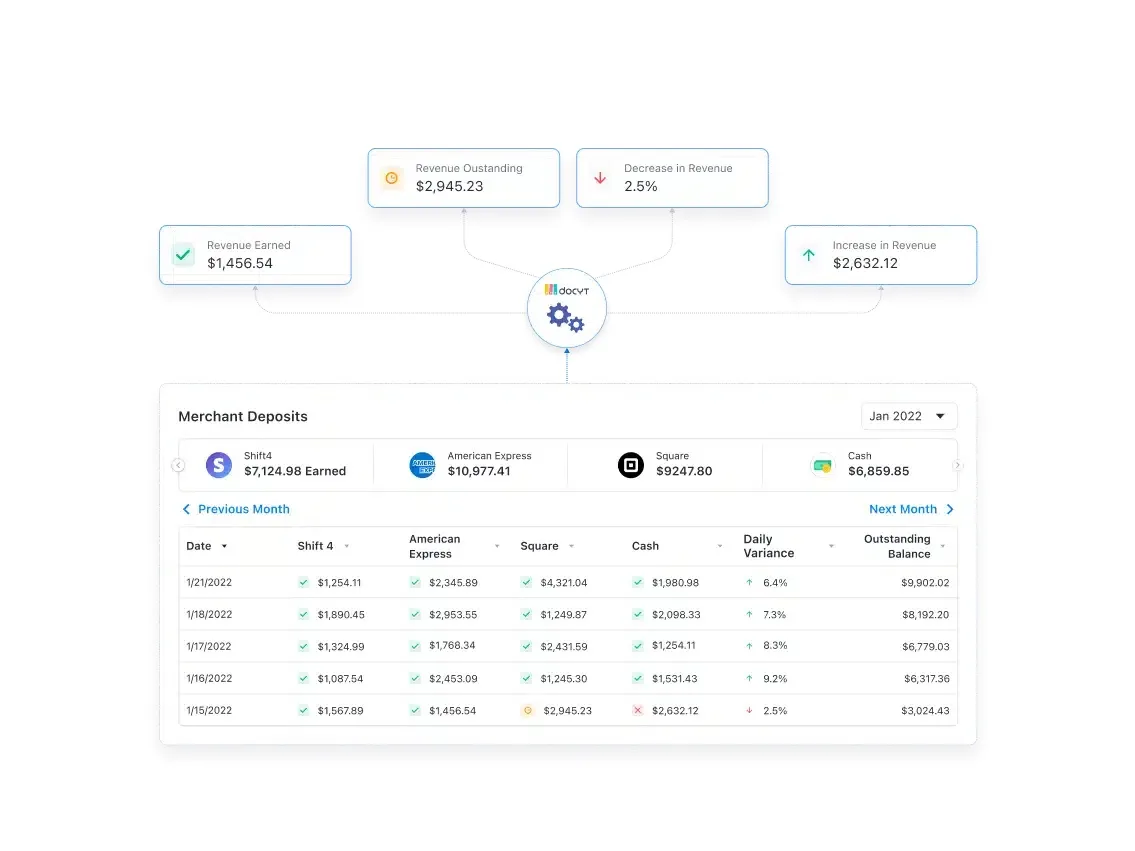Click the $9,902.02 outstanding balance

(925, 583)
